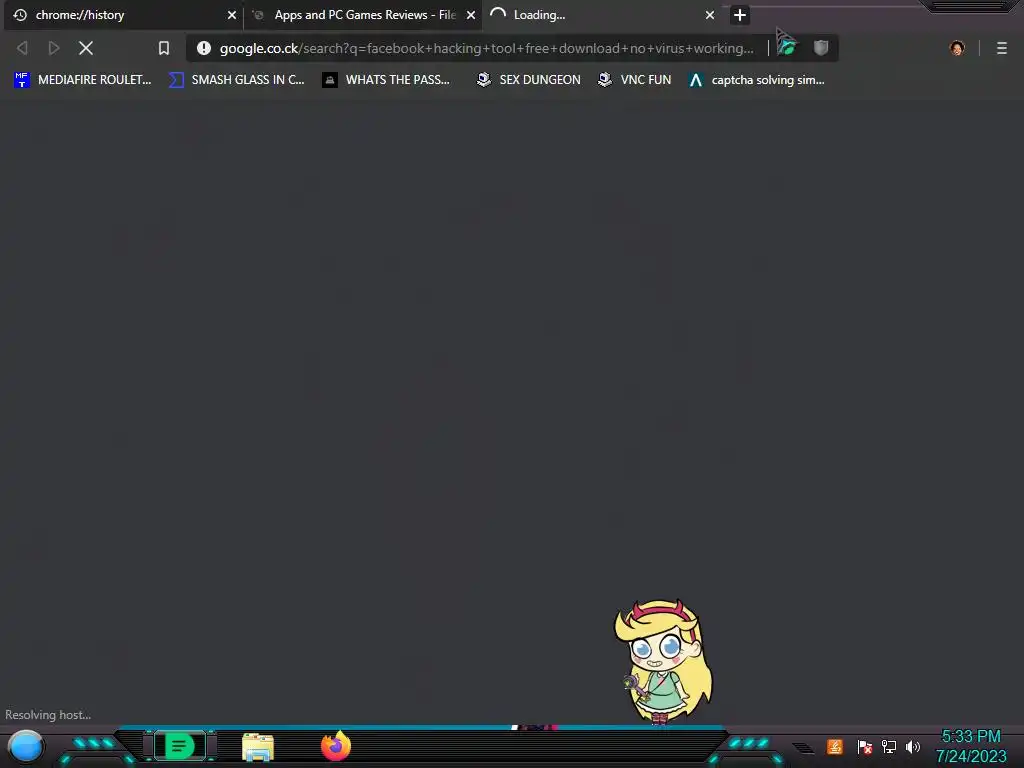Open the volume speaker tray icon
Screen dimensions: 1024x768
(x=913, y=746)
